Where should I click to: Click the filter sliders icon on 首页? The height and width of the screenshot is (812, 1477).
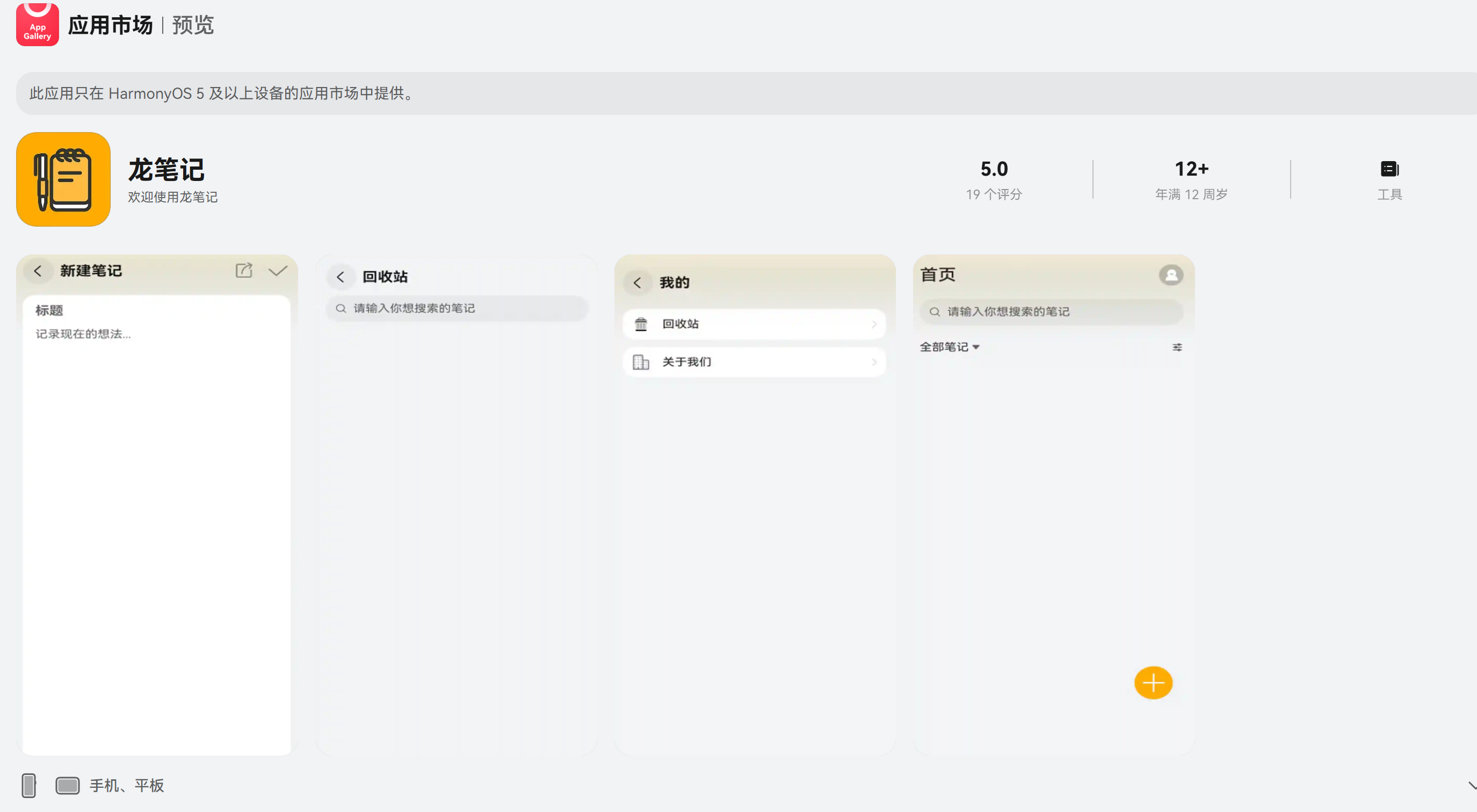(x=1177, y=347)
